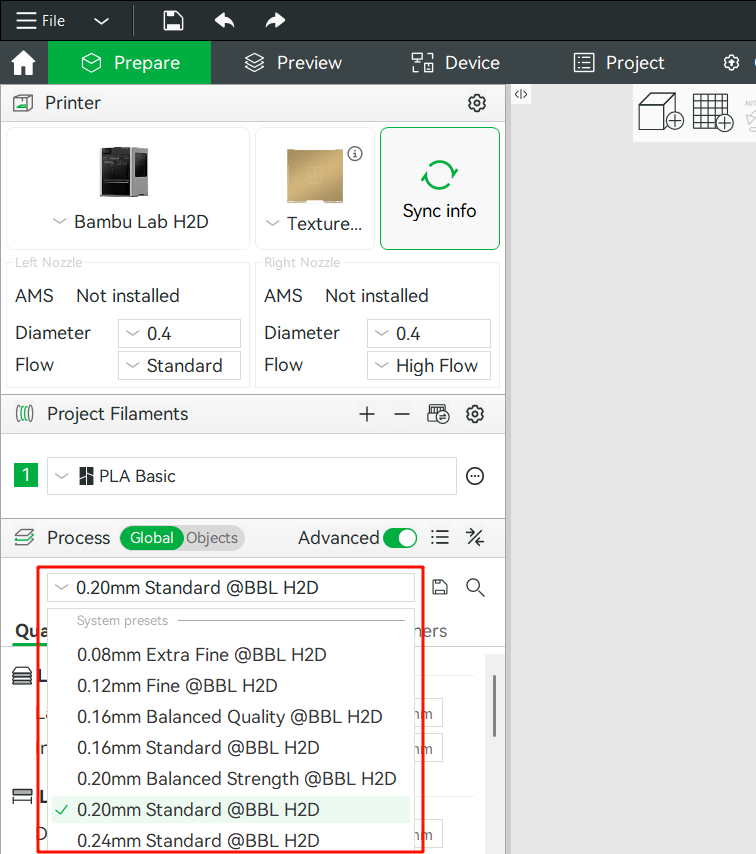Click the Save file icon in title bar
Image resolution: width=756 pixels, height=854 pixels.
[x=173, y=21]
